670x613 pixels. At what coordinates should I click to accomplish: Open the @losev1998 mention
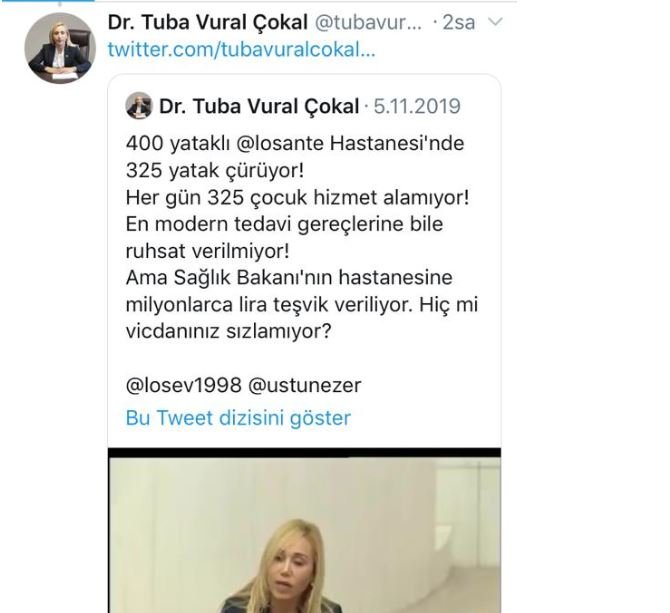point(184,385)
